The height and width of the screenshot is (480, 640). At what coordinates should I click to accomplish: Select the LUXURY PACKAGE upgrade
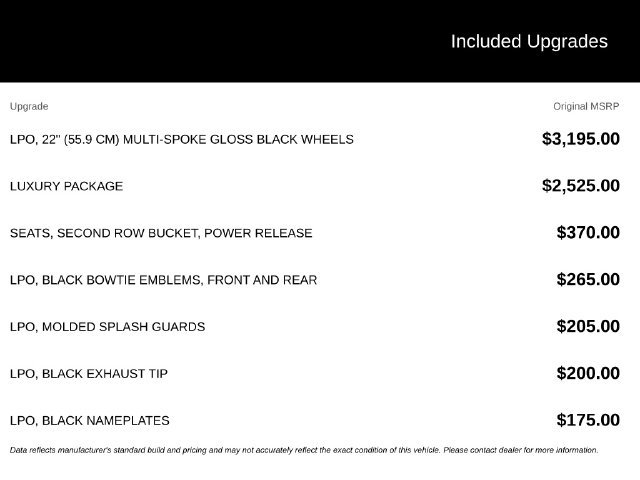pos(67,186)
